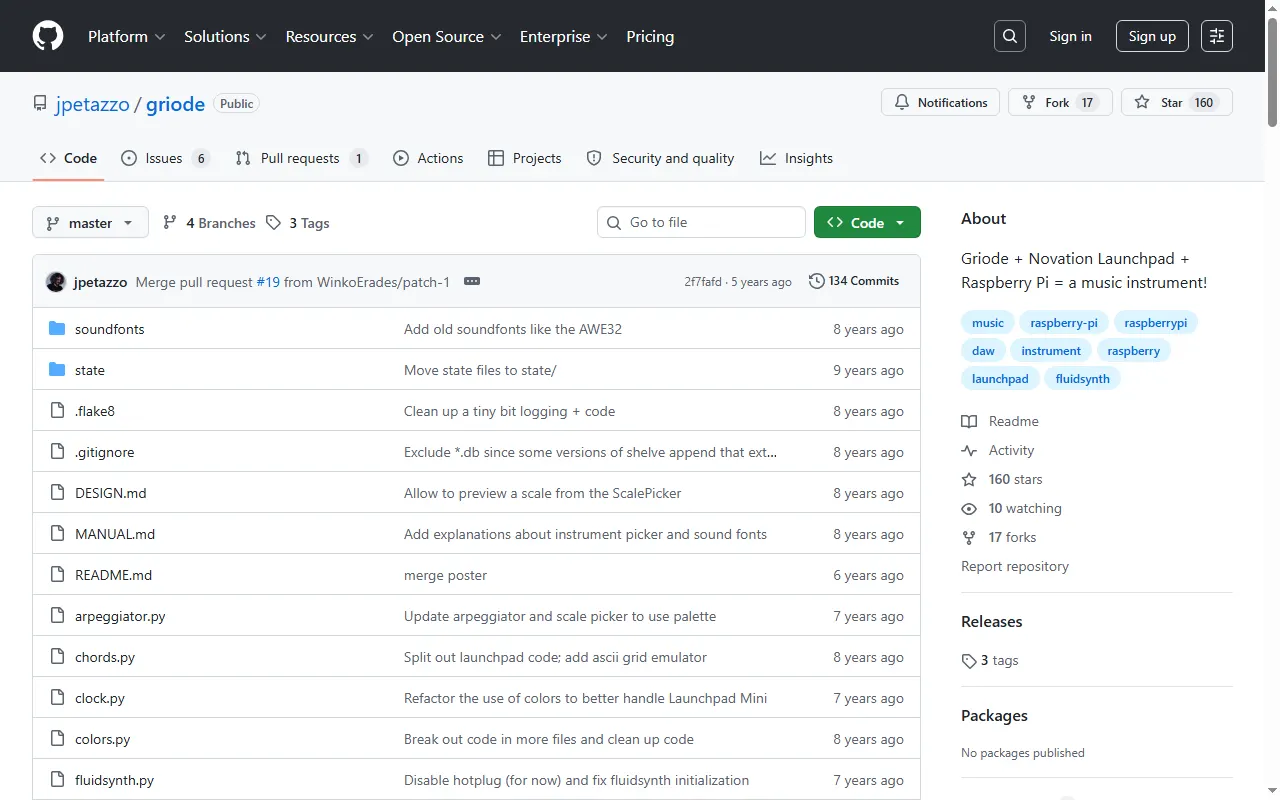View the 3 Tags link next to Branches
Image resolution: width=1280 pixels, height=800 pixels.
(298, 223)
